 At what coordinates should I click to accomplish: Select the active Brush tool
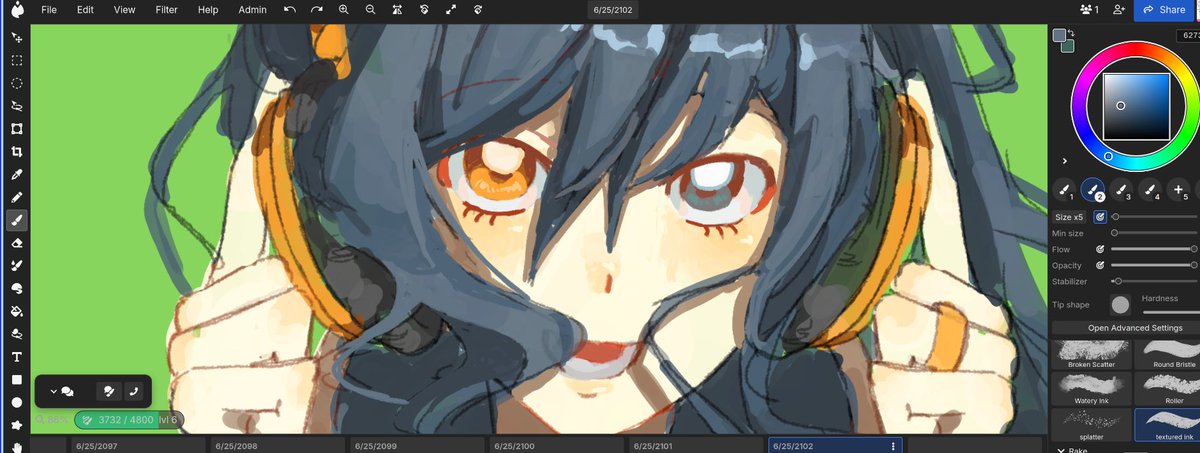pos(16,220)
